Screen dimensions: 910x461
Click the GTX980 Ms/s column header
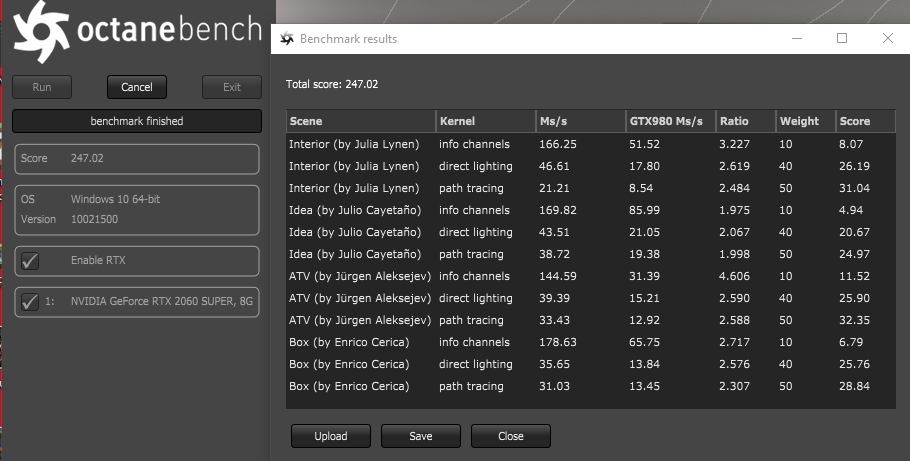[x=669, y=121]
